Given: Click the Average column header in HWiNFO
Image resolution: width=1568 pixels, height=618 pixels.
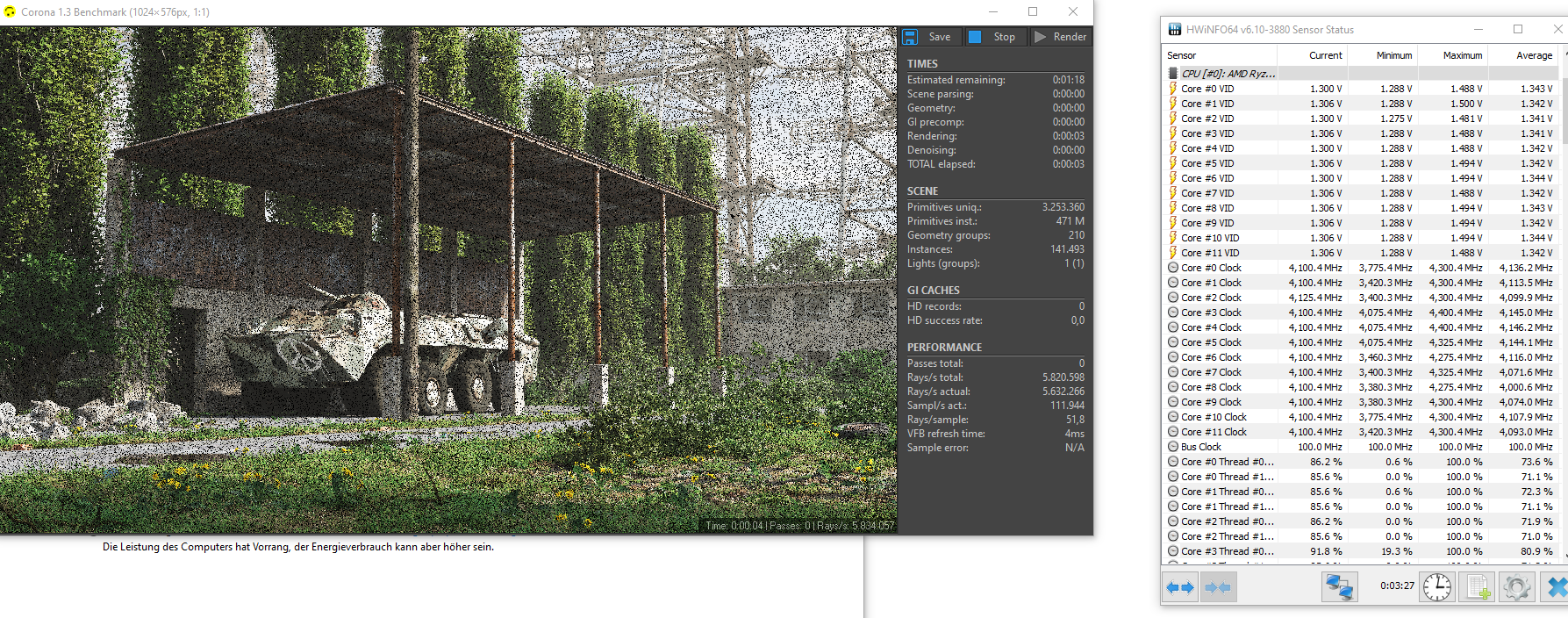Looking at the screenshot, I should click(1522, 55).
